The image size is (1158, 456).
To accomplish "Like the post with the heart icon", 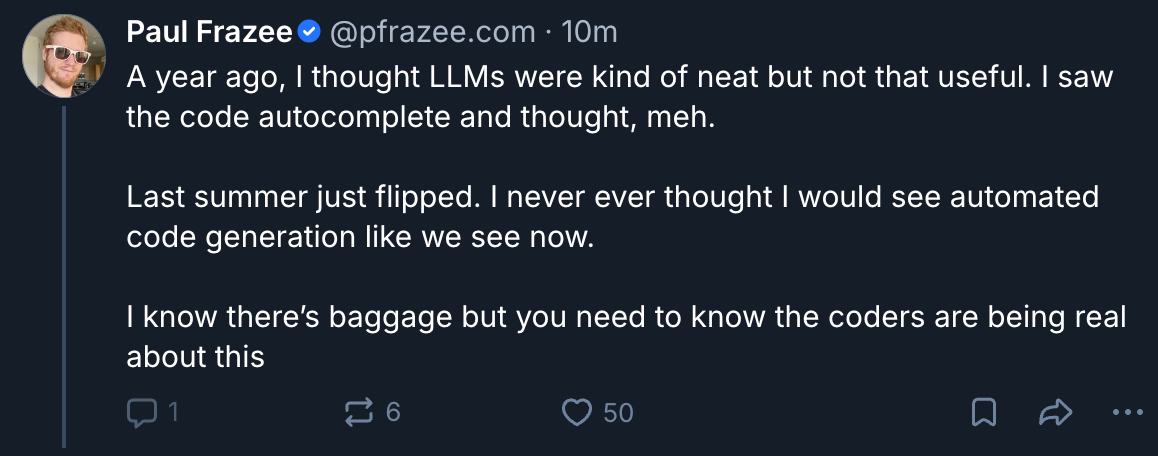I will click(578, 412).
